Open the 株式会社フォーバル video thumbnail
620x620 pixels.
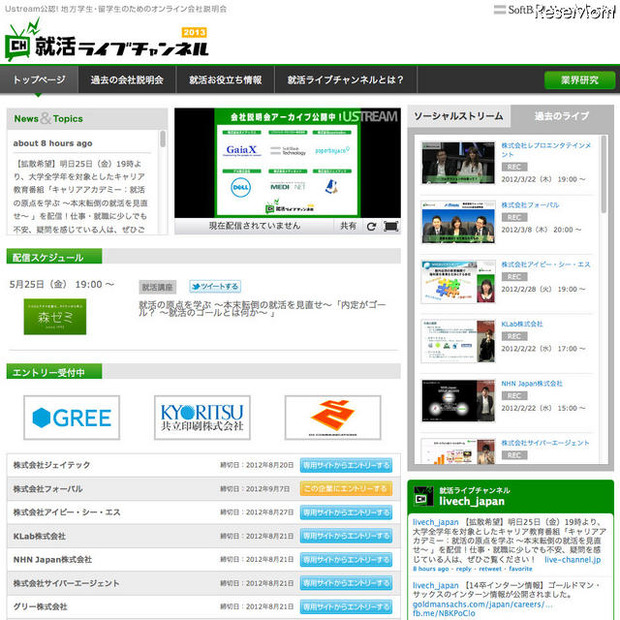[458, 222]
